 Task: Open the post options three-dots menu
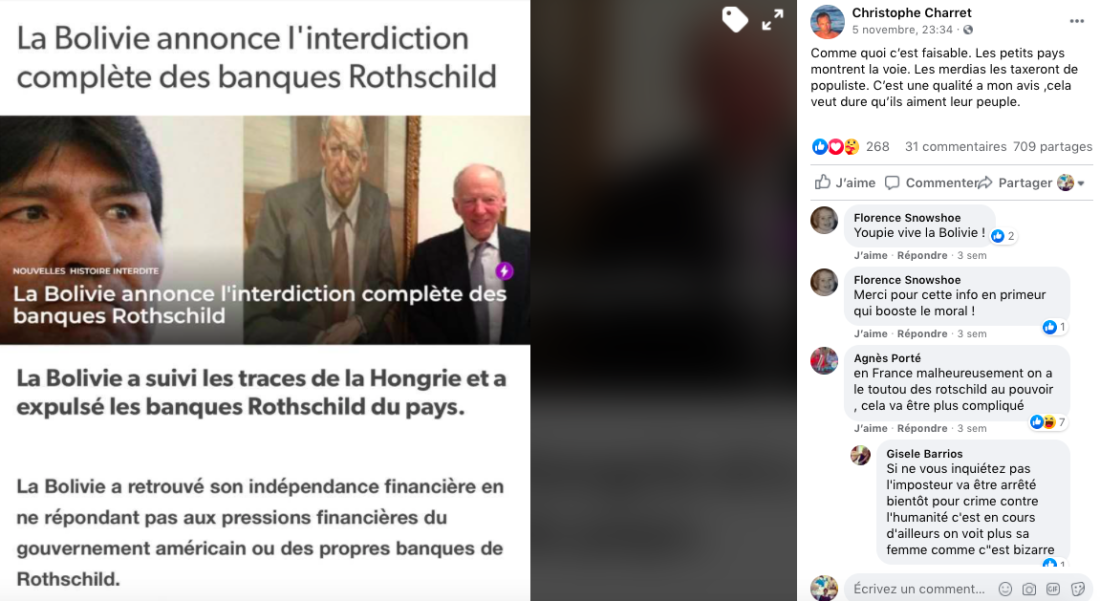(x=1077, y=21)
